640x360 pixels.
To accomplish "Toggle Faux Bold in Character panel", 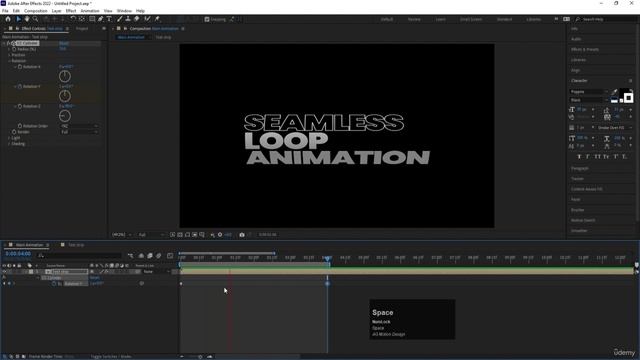I will coord(579,157).
